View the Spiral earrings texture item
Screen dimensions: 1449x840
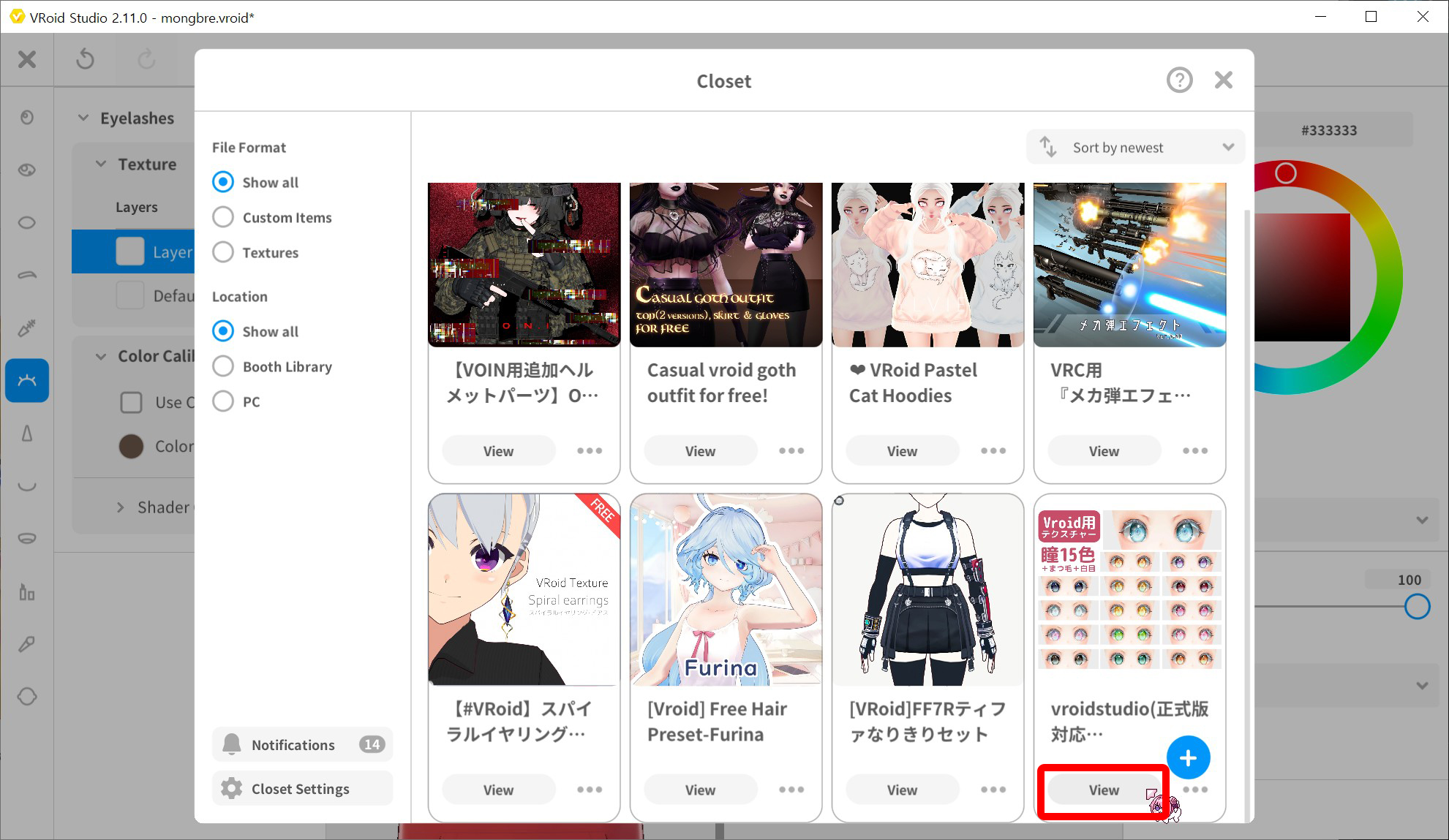pos(498,790)
